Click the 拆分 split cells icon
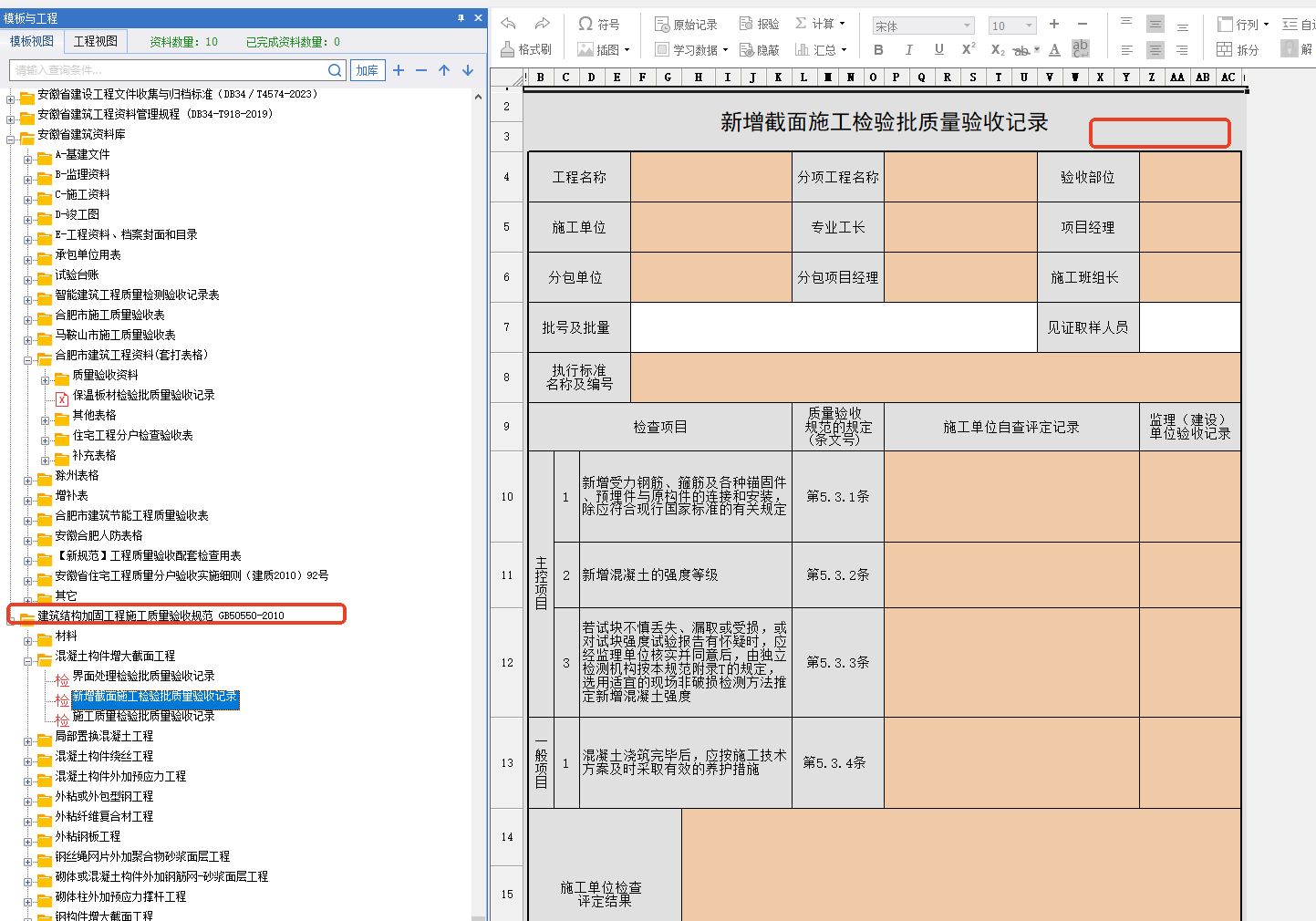This screenshot has height=921, width=1316. [1238, 49]
